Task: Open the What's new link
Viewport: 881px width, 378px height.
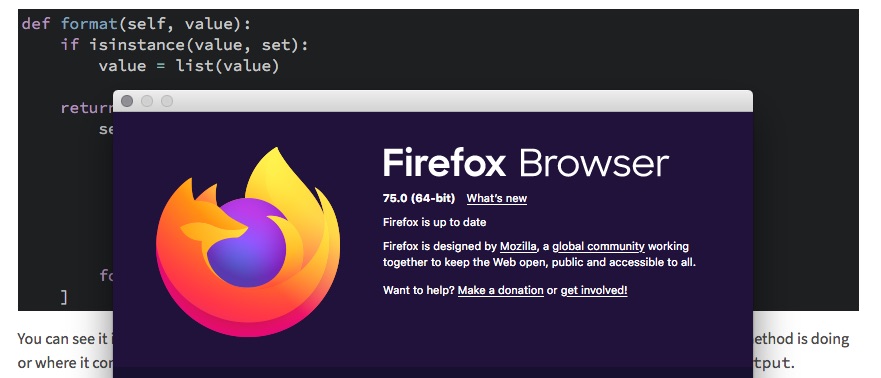Action: click(x=497, y=198)
